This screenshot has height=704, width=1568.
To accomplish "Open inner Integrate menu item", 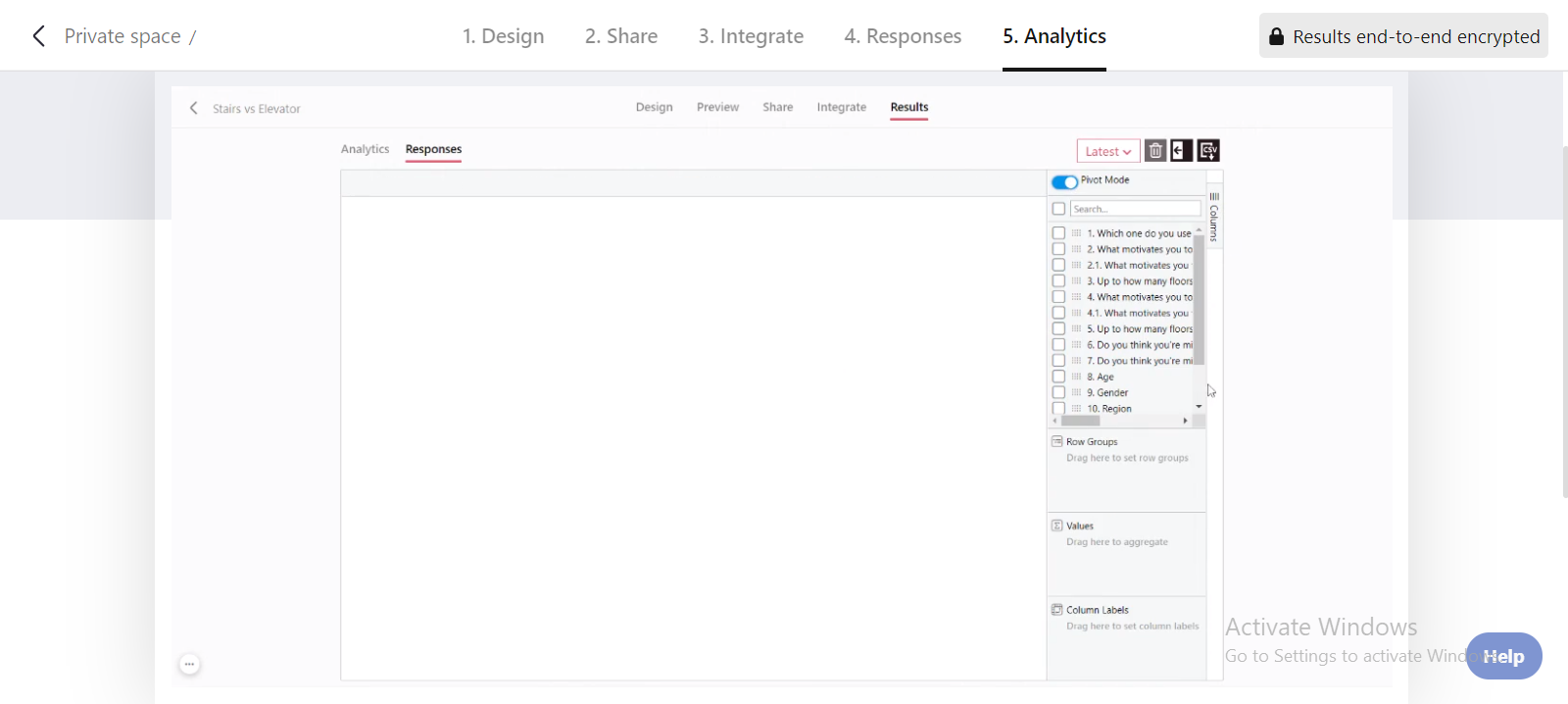I will pos(842,107).
